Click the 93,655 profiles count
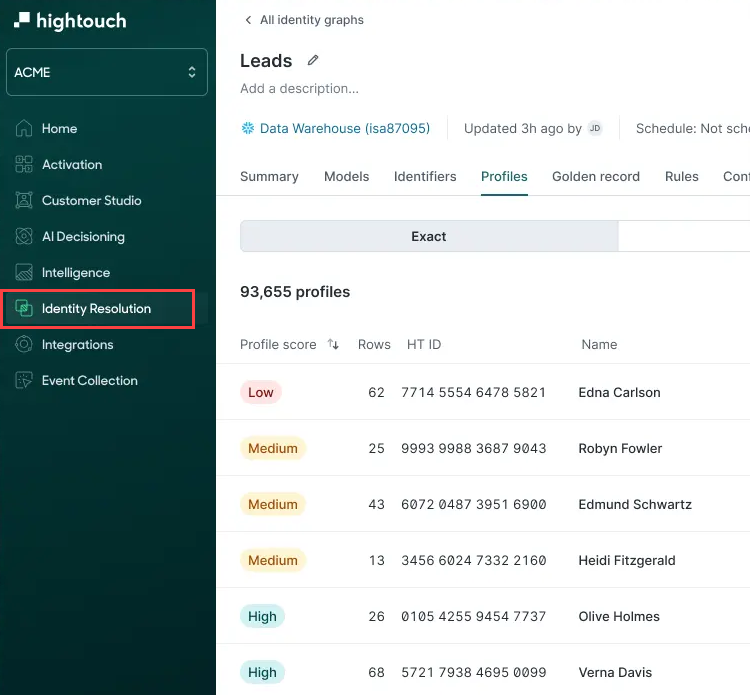The image size is (750, 695). pos(295,292)
